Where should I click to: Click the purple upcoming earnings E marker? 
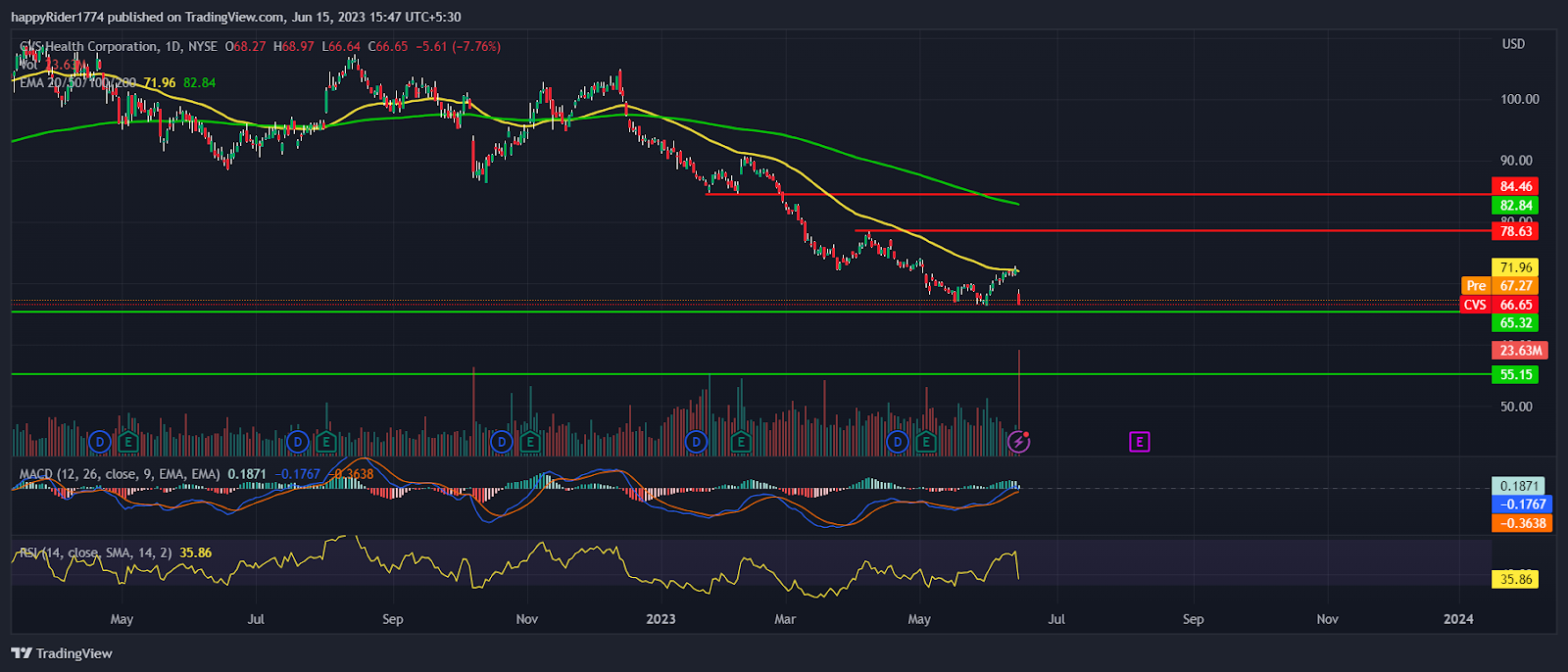coord(1139,442)
